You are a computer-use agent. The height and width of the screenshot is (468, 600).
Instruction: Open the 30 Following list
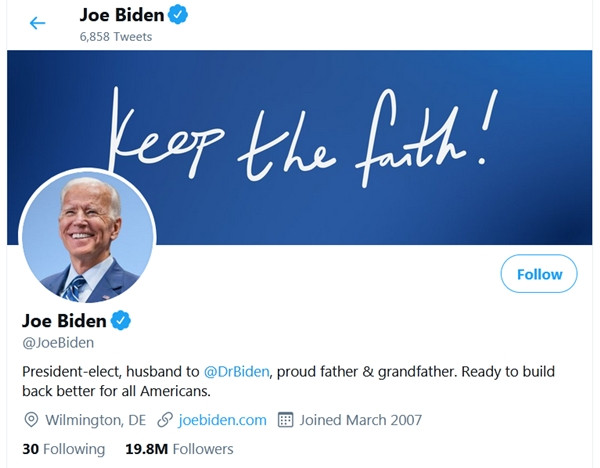tap(63, 449)
